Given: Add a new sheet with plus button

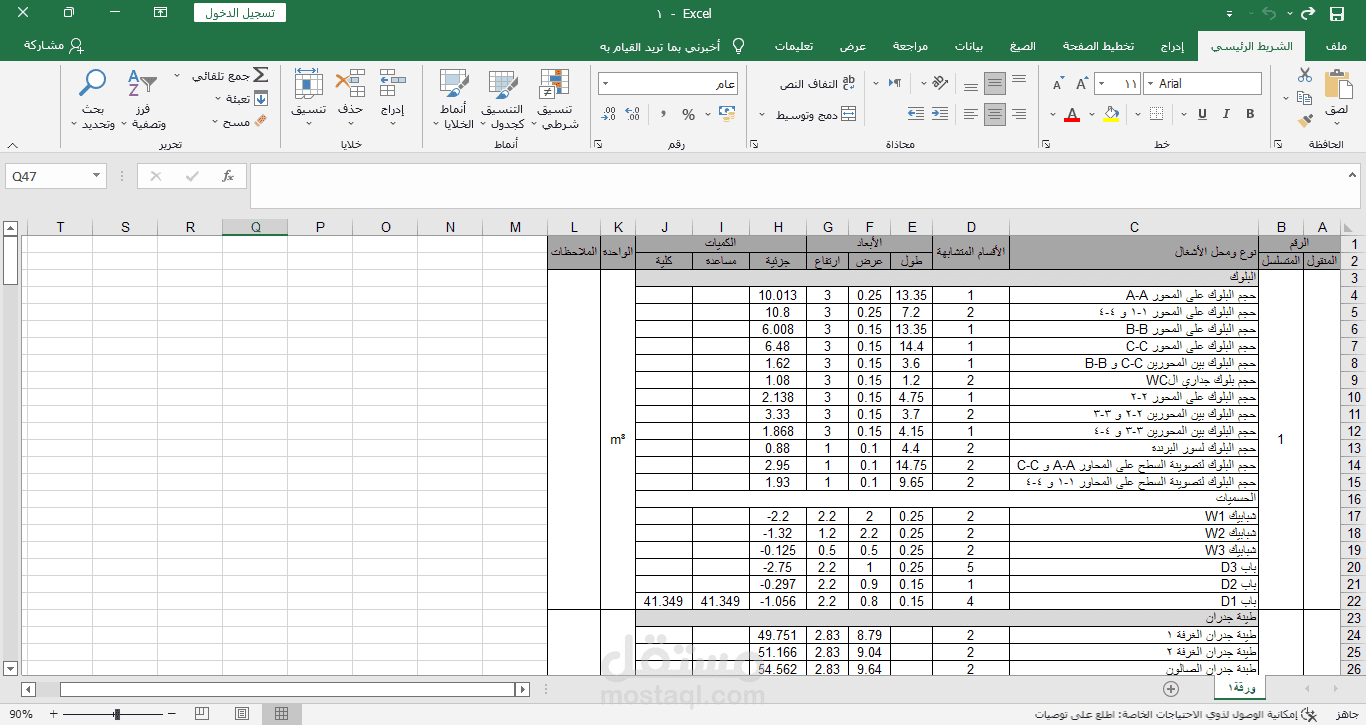Looking at the screenshot, I should pos(1171,688).
